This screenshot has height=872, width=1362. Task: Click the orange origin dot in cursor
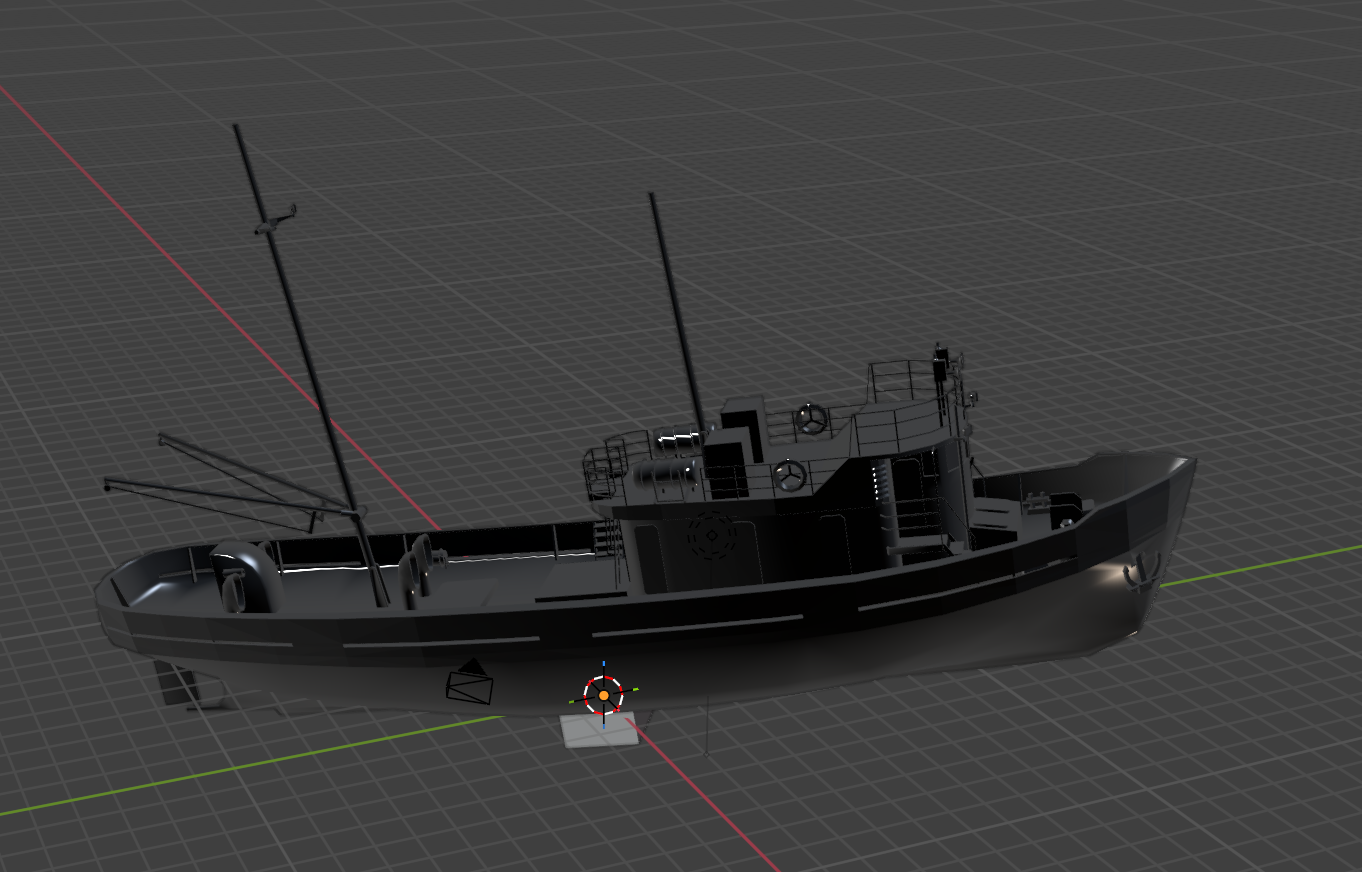pyautogui.click(x=604, y=694)
